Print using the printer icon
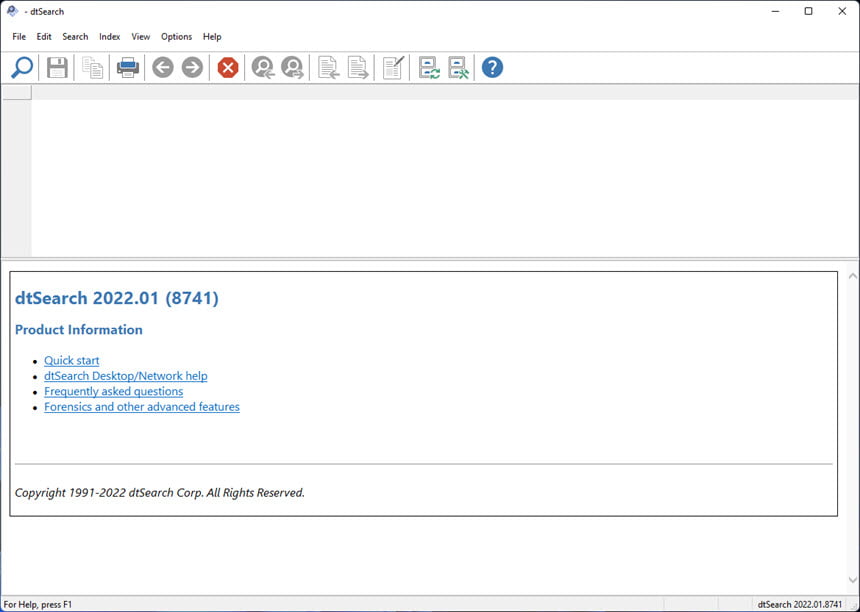Image resolution: width=860 pixels, height=612 pixels. pos(127,68)
